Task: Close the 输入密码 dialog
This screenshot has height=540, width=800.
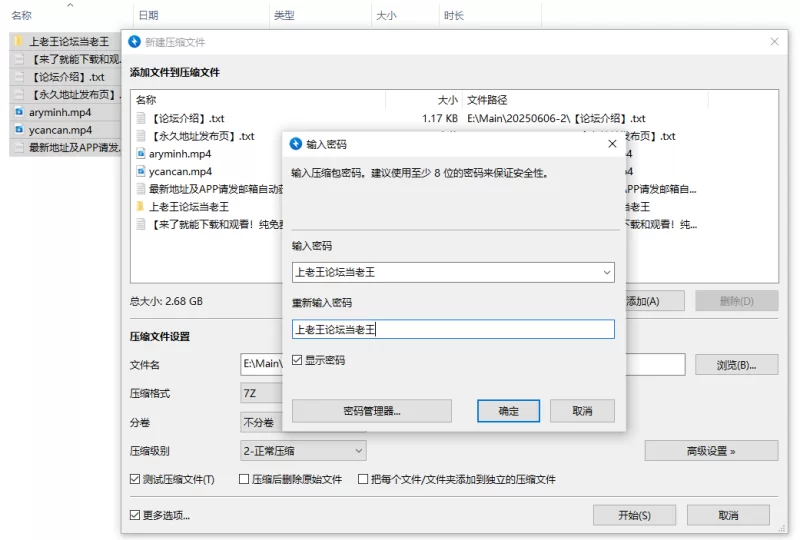Action: click(x=612, y=144)
